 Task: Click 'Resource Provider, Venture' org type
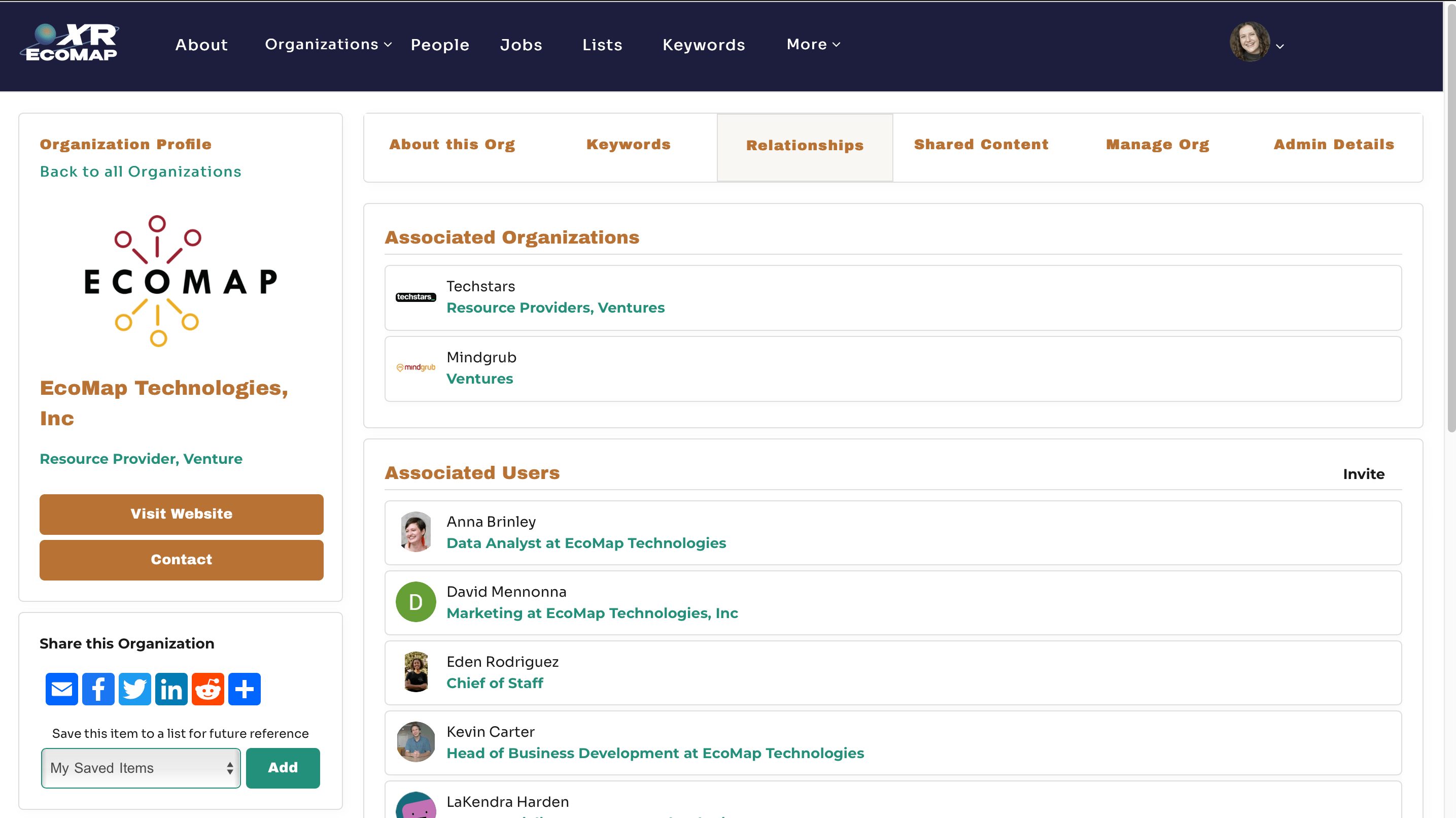(x=141, y=459)
